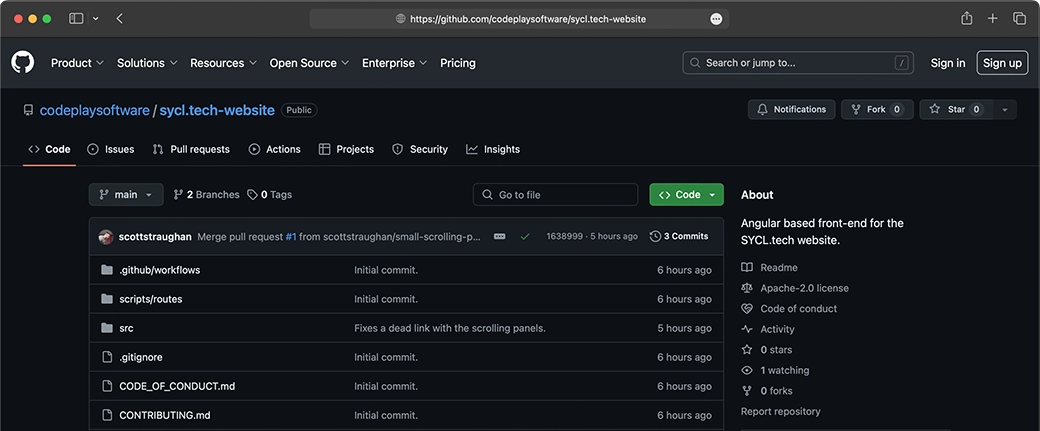The image size is (1040, 431).
Task: Switch to the Security tab
Action: (x=420, y=149)
